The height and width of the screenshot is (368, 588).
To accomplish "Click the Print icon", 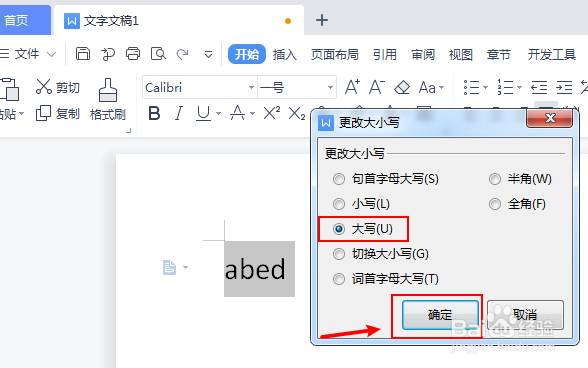I will coord(133,54).
